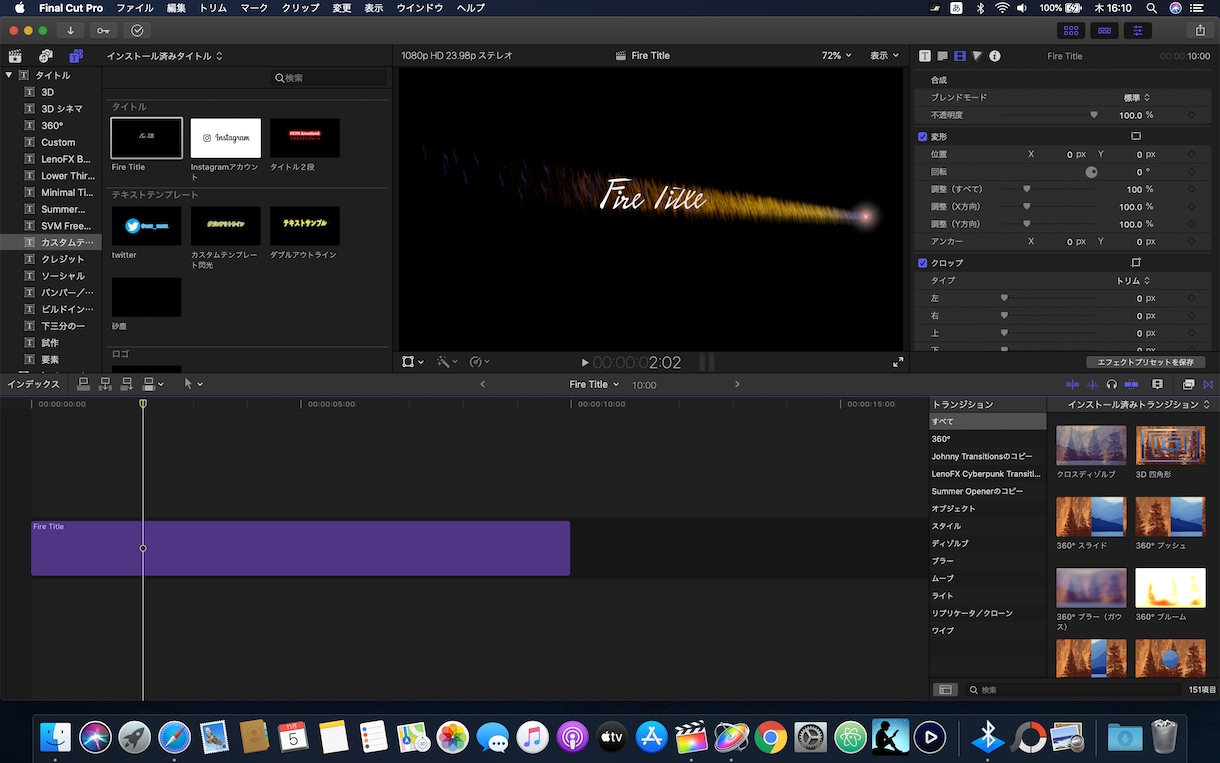Open the enhancement magic wand dropdown

click(446, 362)
